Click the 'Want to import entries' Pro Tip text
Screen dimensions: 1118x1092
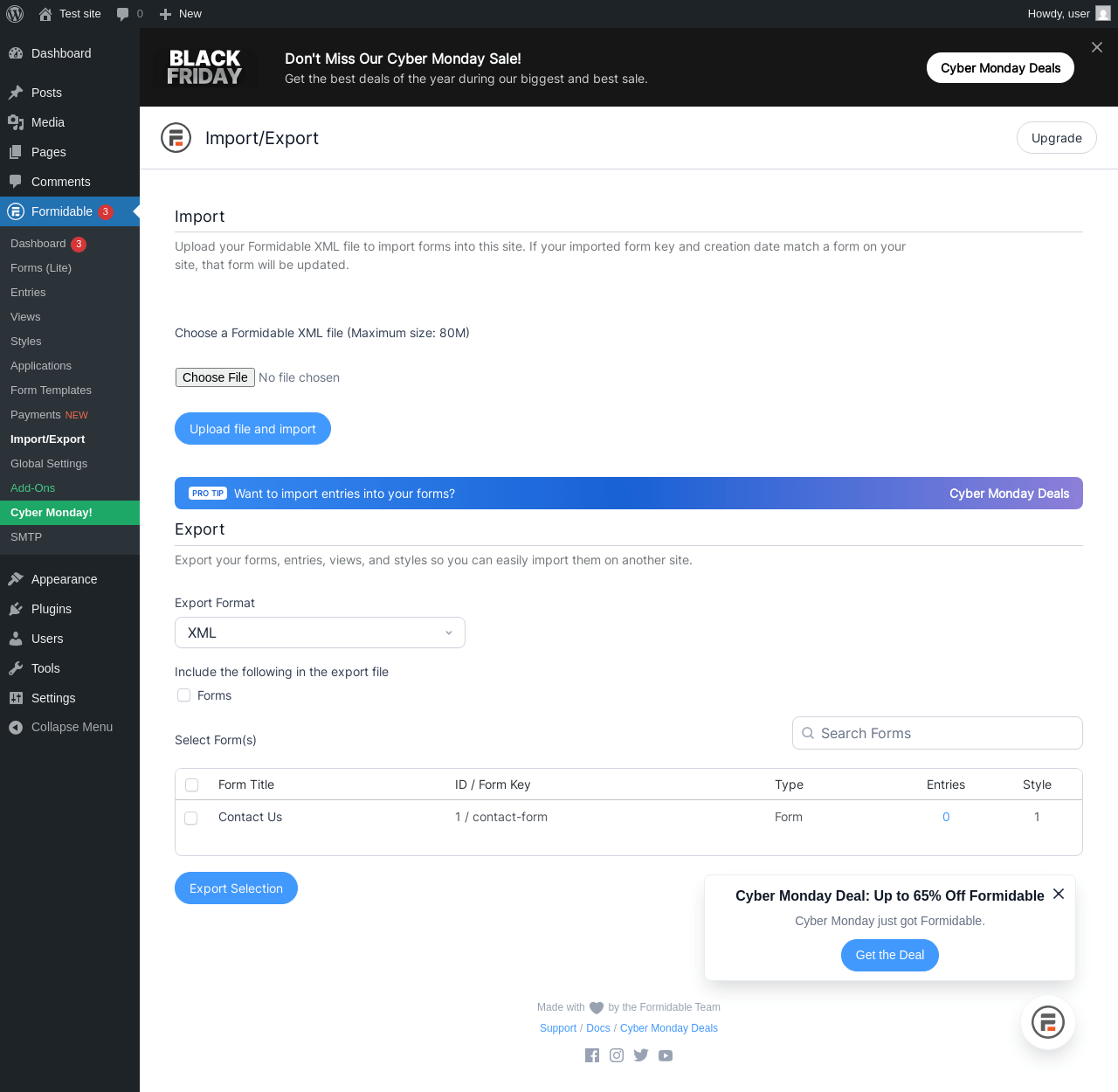tap(344, 494)
